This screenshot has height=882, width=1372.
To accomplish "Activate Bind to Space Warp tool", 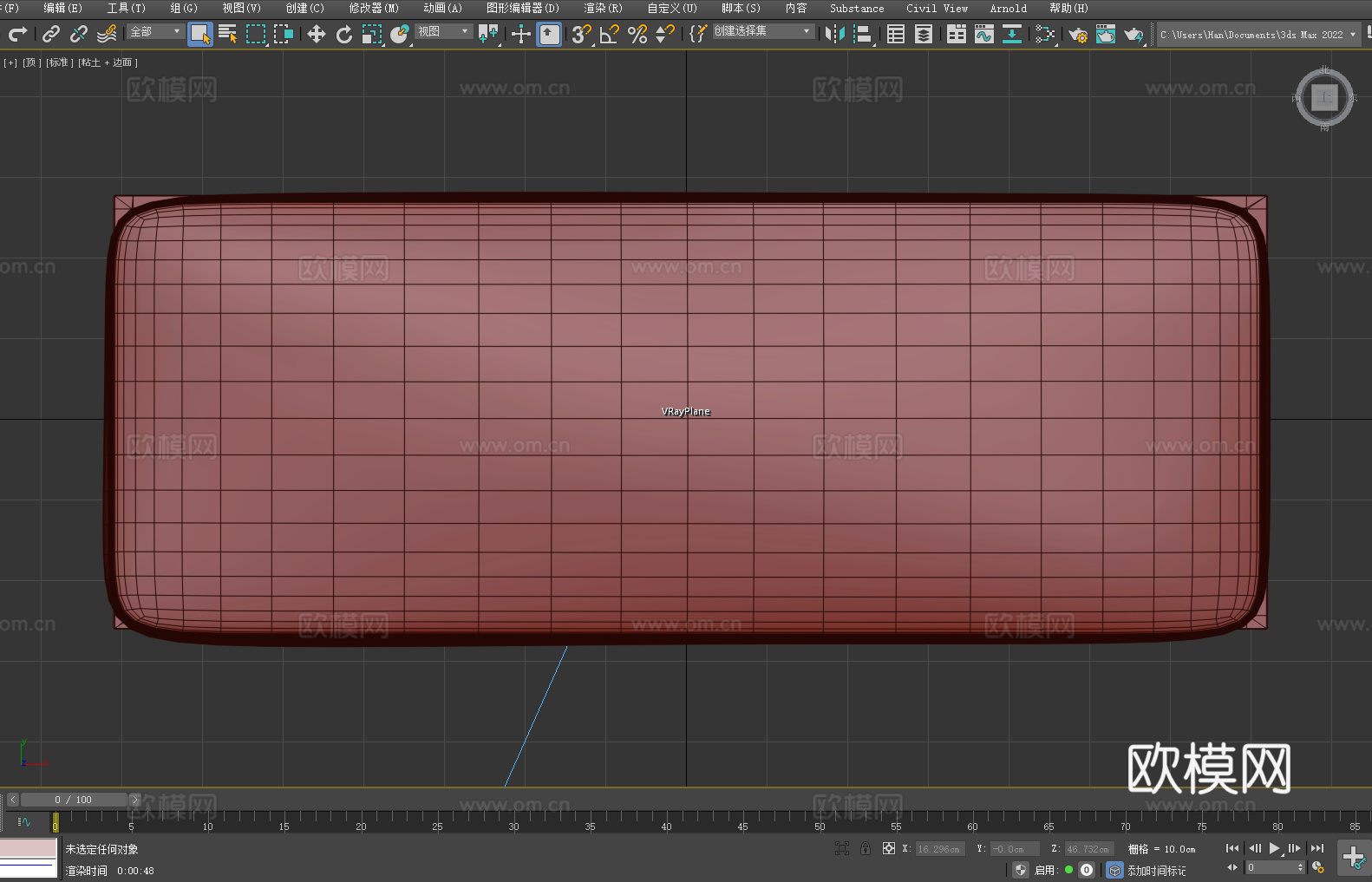I will coord(107,34).
